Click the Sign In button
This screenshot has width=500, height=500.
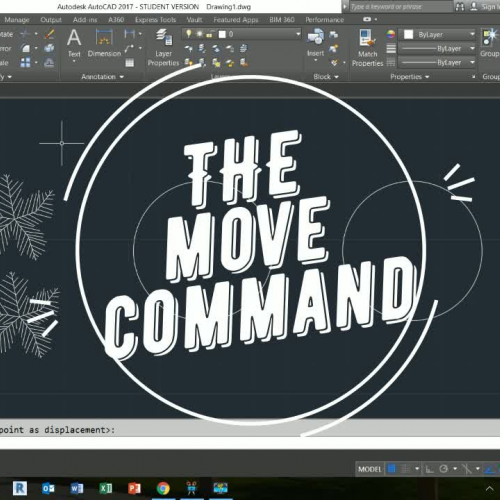[485, 6]
